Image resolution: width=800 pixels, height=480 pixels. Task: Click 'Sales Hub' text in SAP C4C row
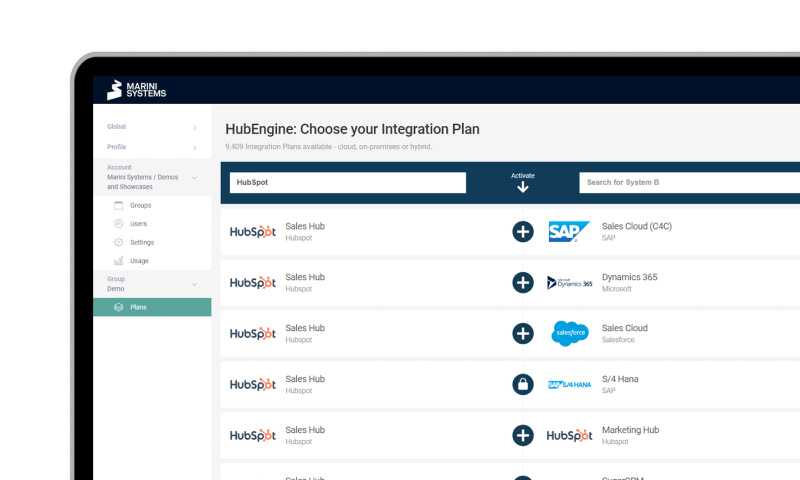[305, 226]
